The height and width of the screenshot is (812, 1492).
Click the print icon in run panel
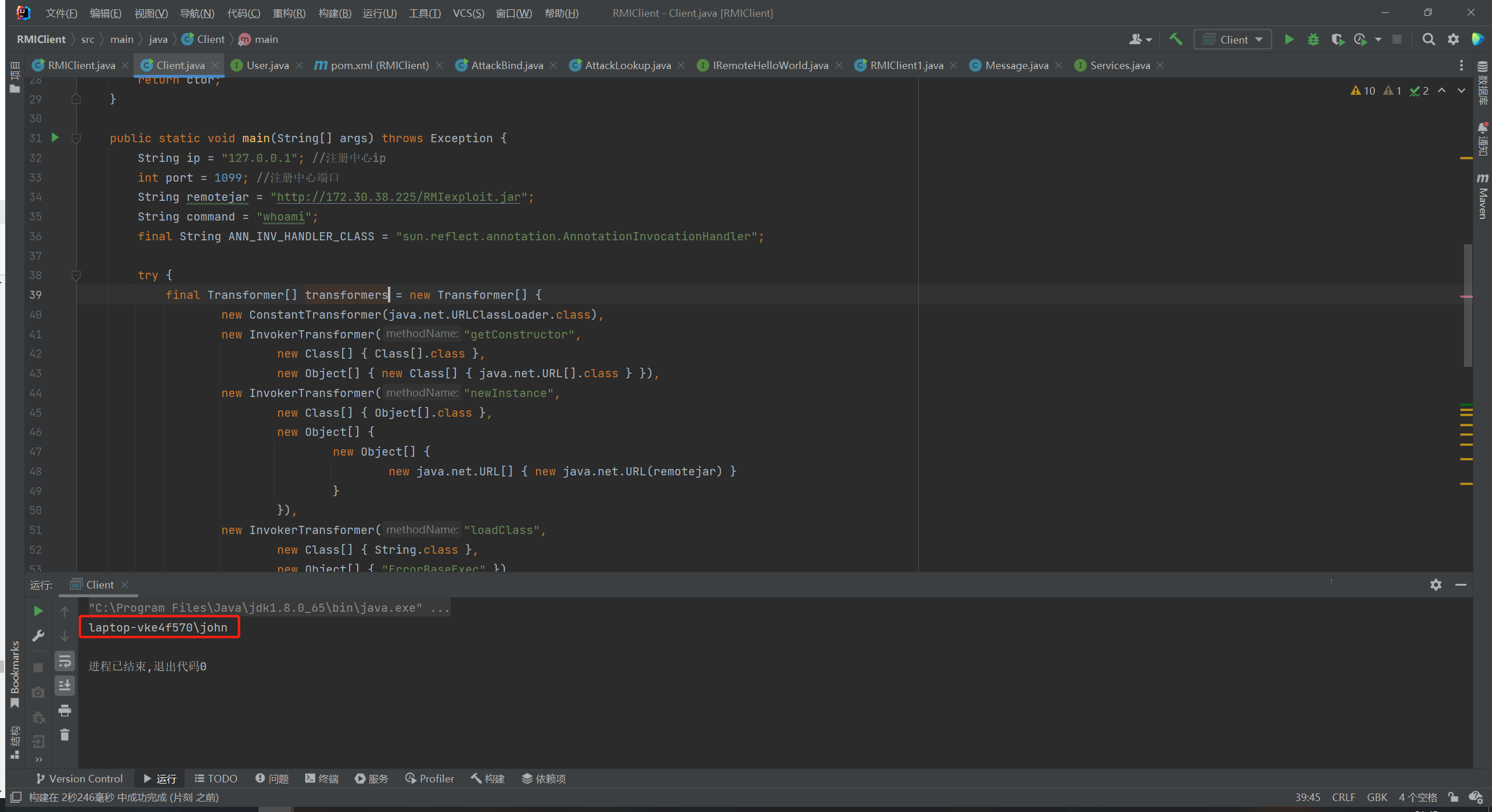tap(64, 710)
